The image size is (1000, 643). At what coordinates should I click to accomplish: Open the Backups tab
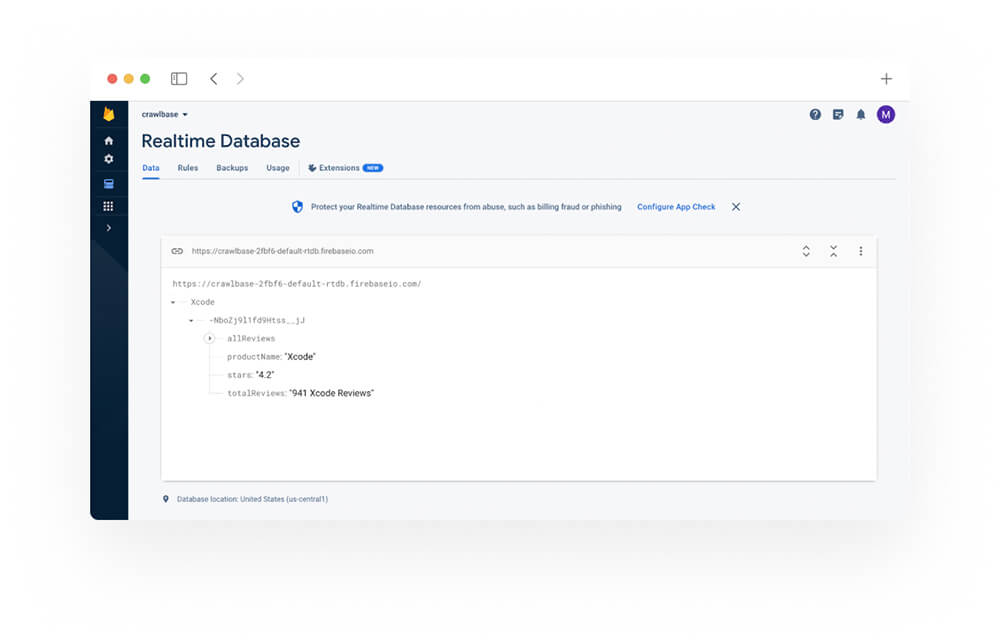pyautogui.click(x=232, y=167)
